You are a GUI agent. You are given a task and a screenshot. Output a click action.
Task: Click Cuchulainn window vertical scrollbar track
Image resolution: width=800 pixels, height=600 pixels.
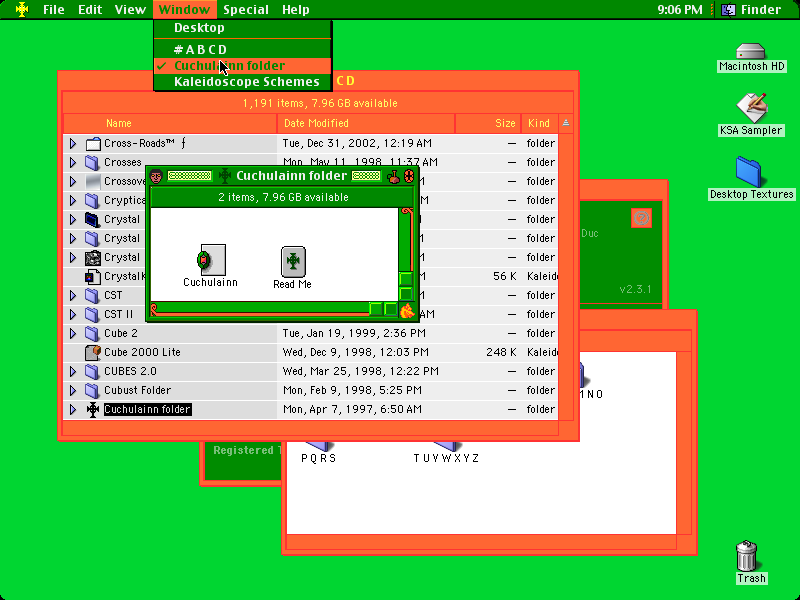pyautogui.click(x=406, y=242)
